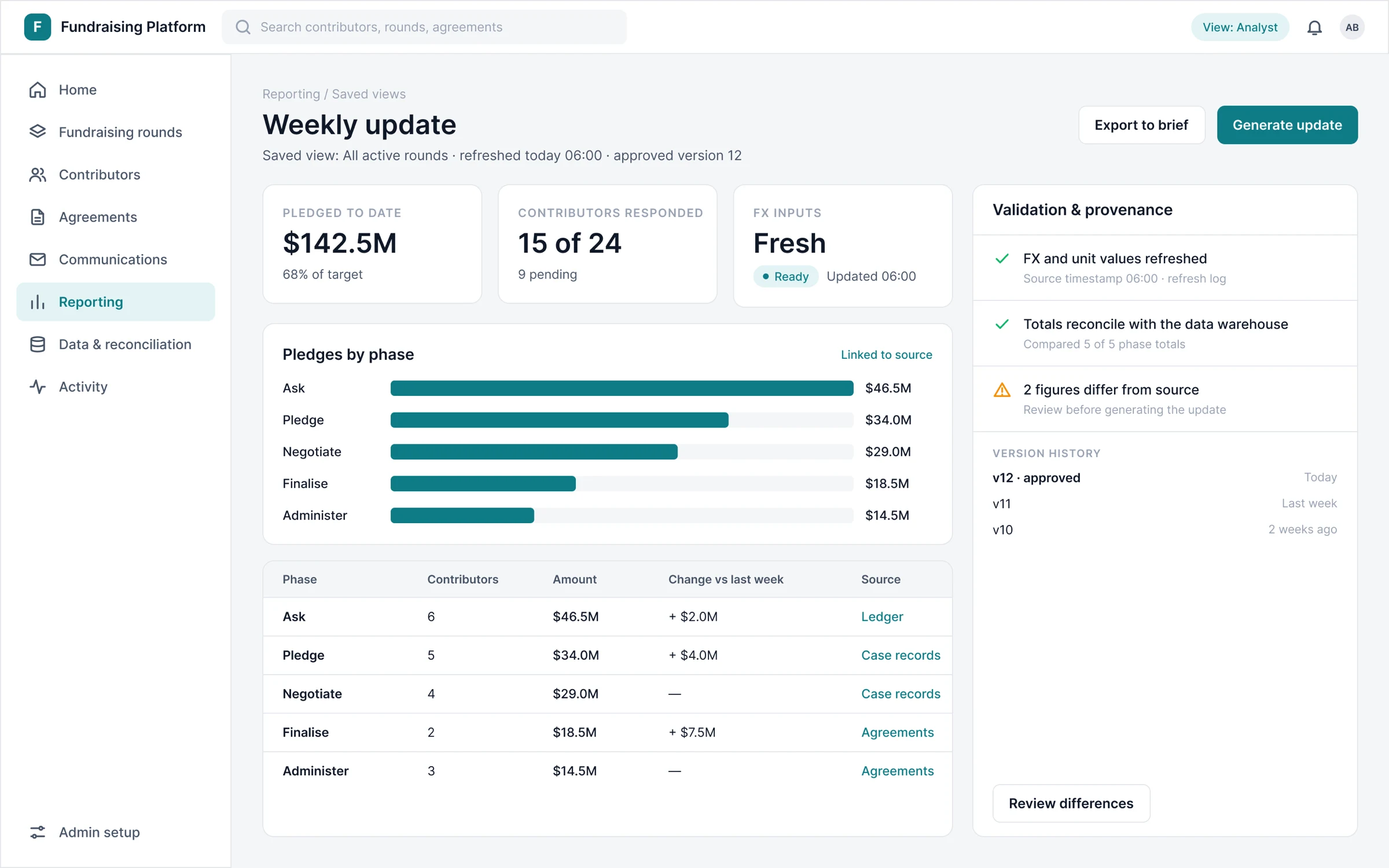Viewport: 1389px width, 868px height.
Task: Select v12 · approved version entry
Action: pyautogui.click(x=1164, y=477)
